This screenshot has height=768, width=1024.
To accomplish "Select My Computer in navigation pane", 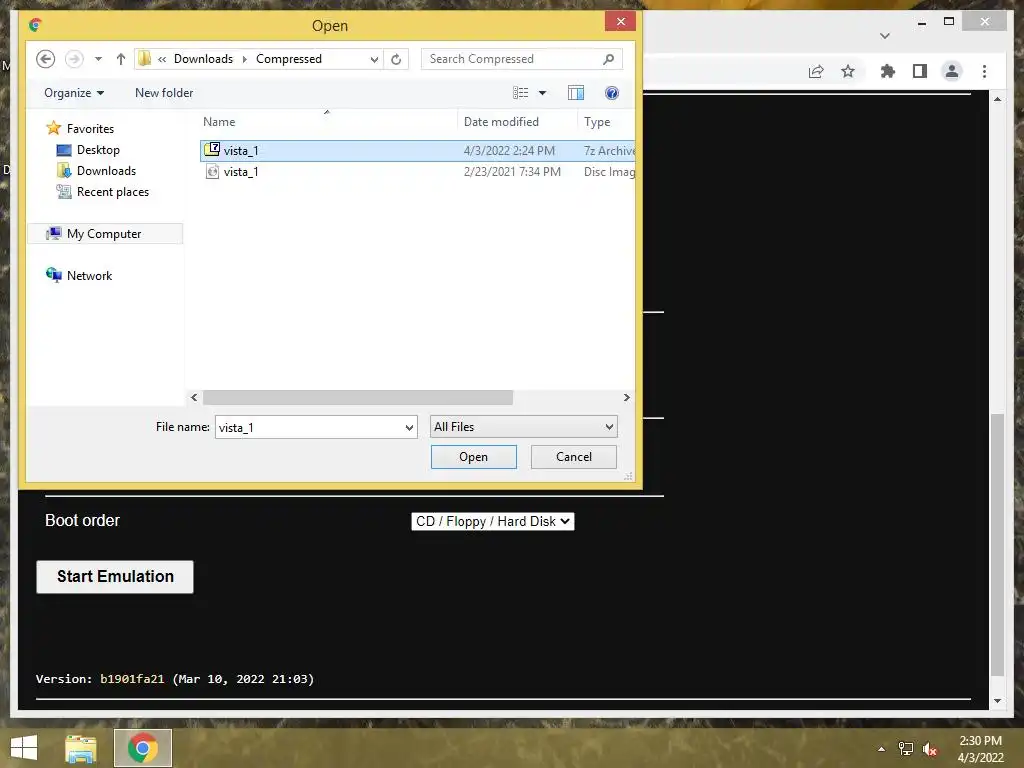I will click(105, 234).
